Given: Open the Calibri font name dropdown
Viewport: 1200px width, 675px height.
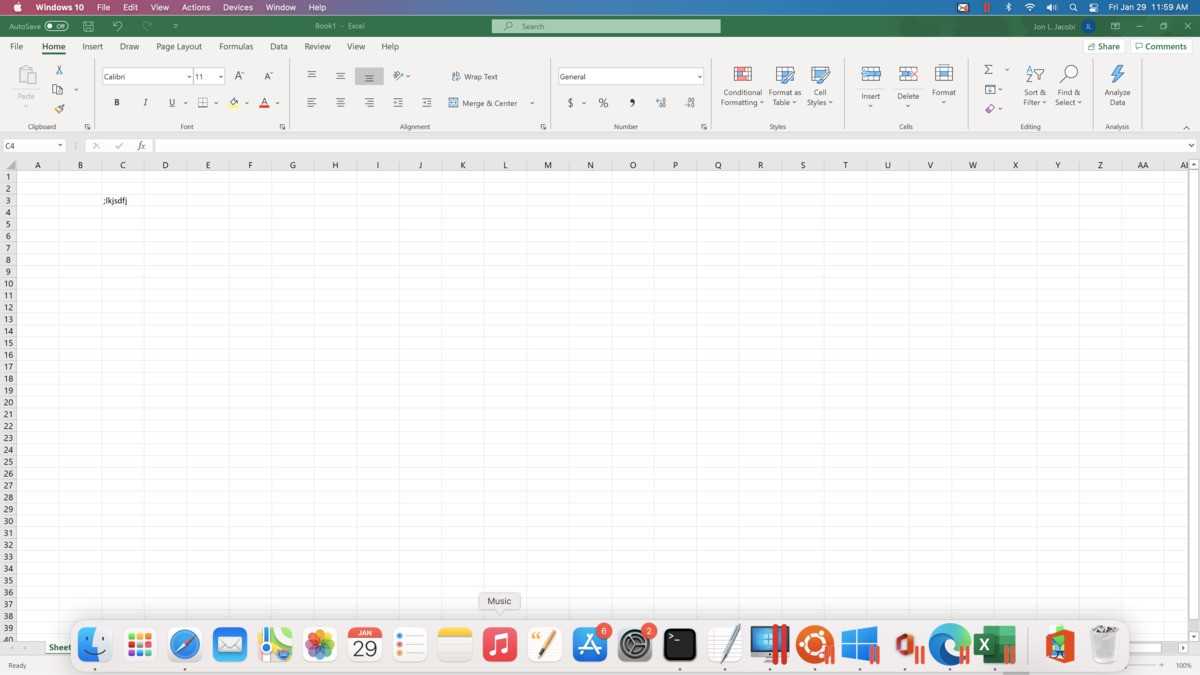Looking at the screenshot, I should coord(189,77).
